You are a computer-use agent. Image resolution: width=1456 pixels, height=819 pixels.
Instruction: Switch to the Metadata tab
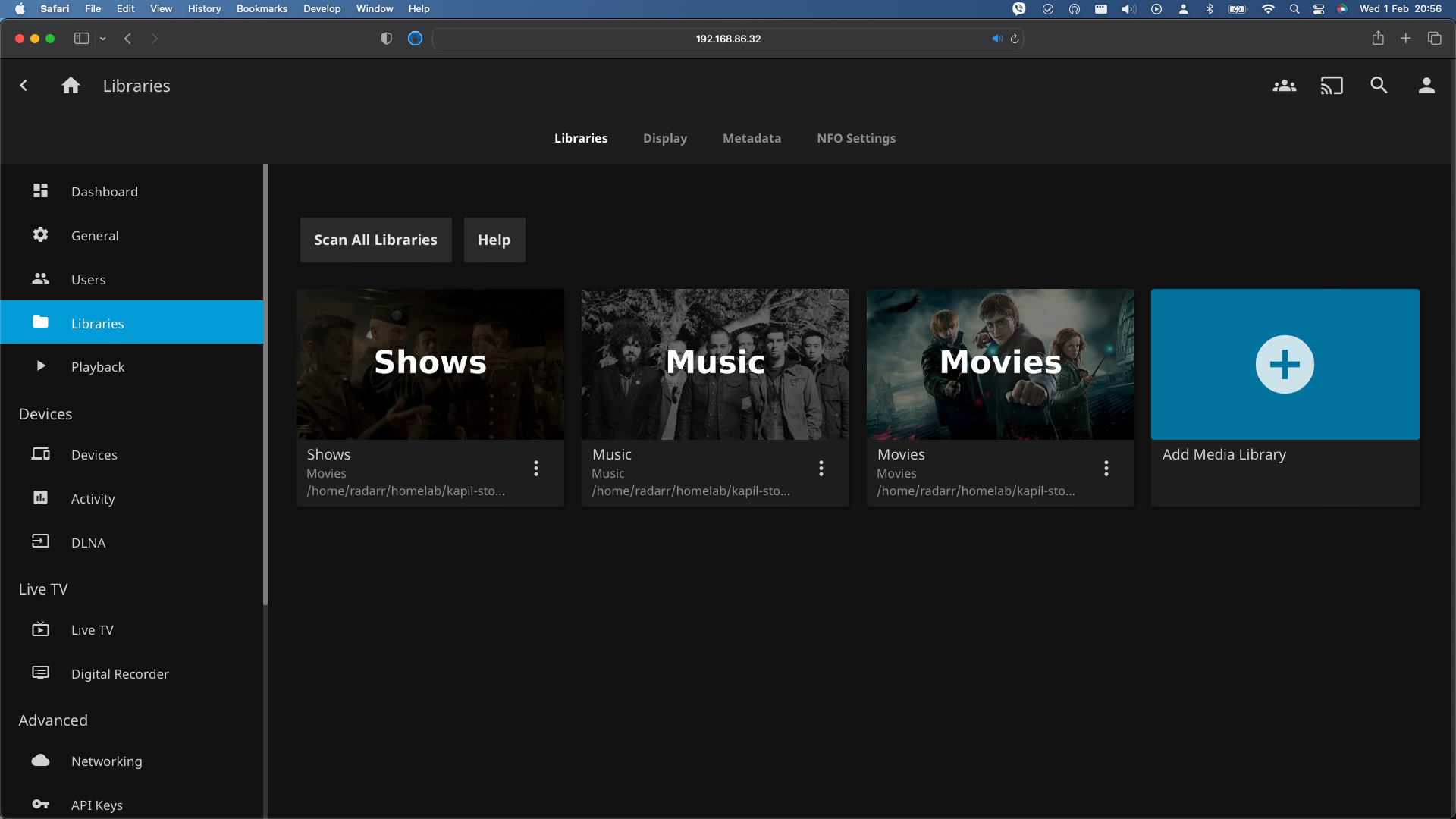click(x=752, y=138)
